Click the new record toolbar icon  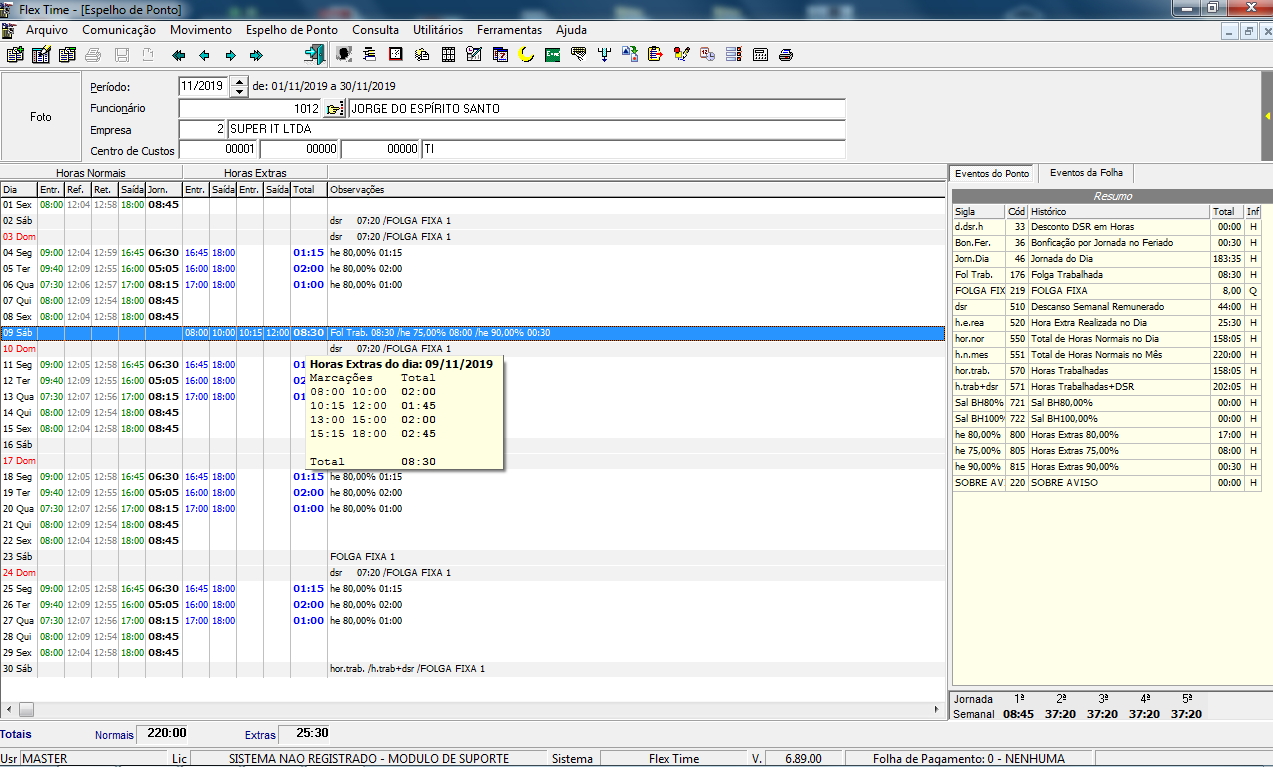point(15,55)
